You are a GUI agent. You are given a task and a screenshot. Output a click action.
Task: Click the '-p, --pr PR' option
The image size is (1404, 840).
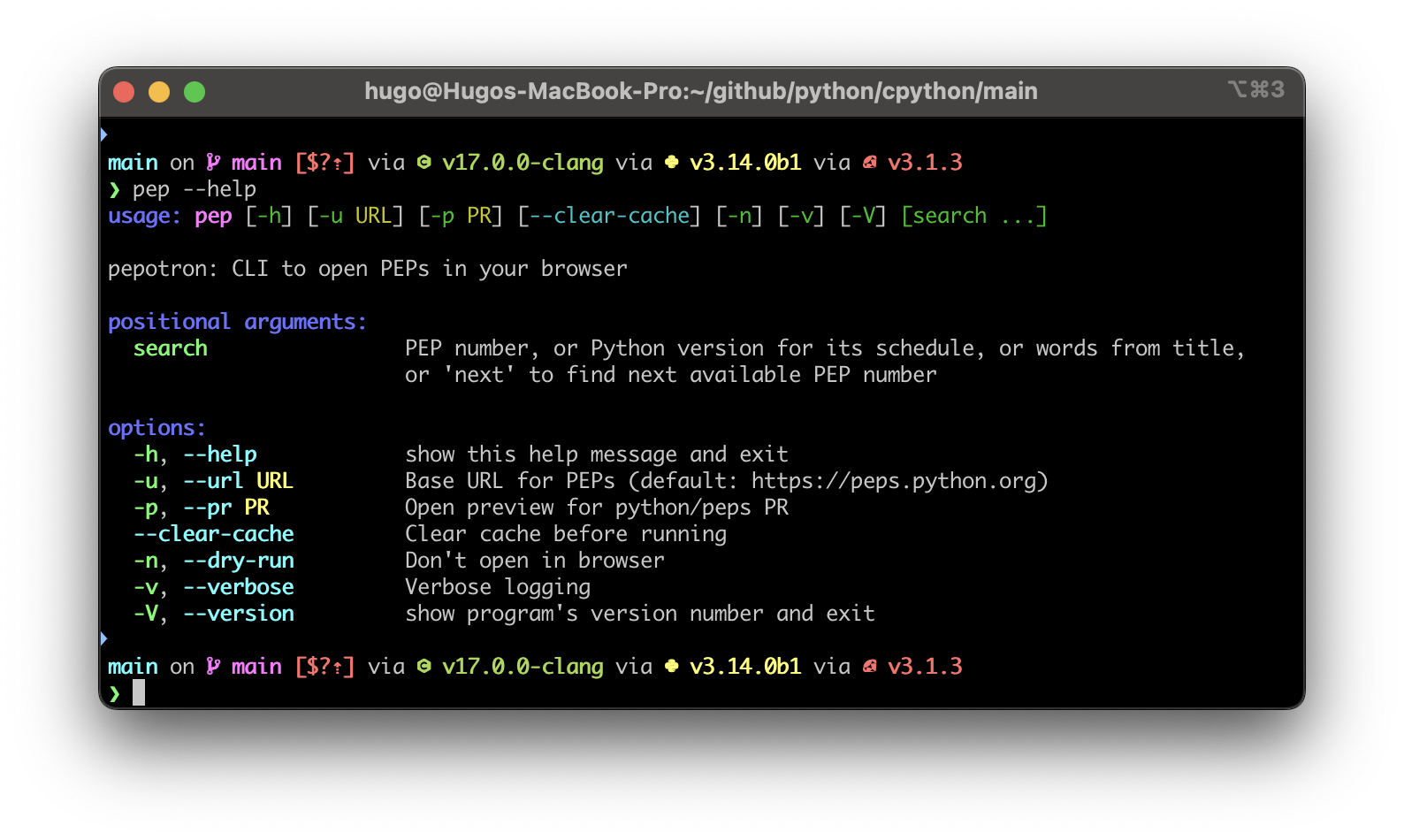202,508
